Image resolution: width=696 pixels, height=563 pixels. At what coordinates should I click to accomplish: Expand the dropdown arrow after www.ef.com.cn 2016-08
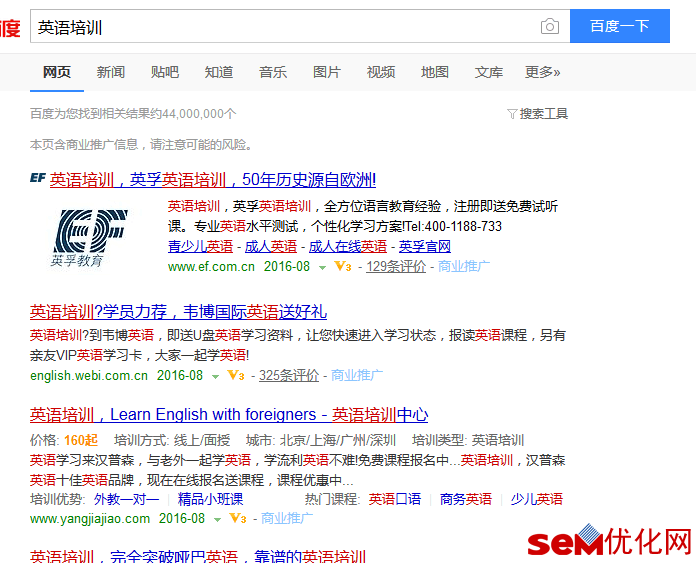[323, 267]
